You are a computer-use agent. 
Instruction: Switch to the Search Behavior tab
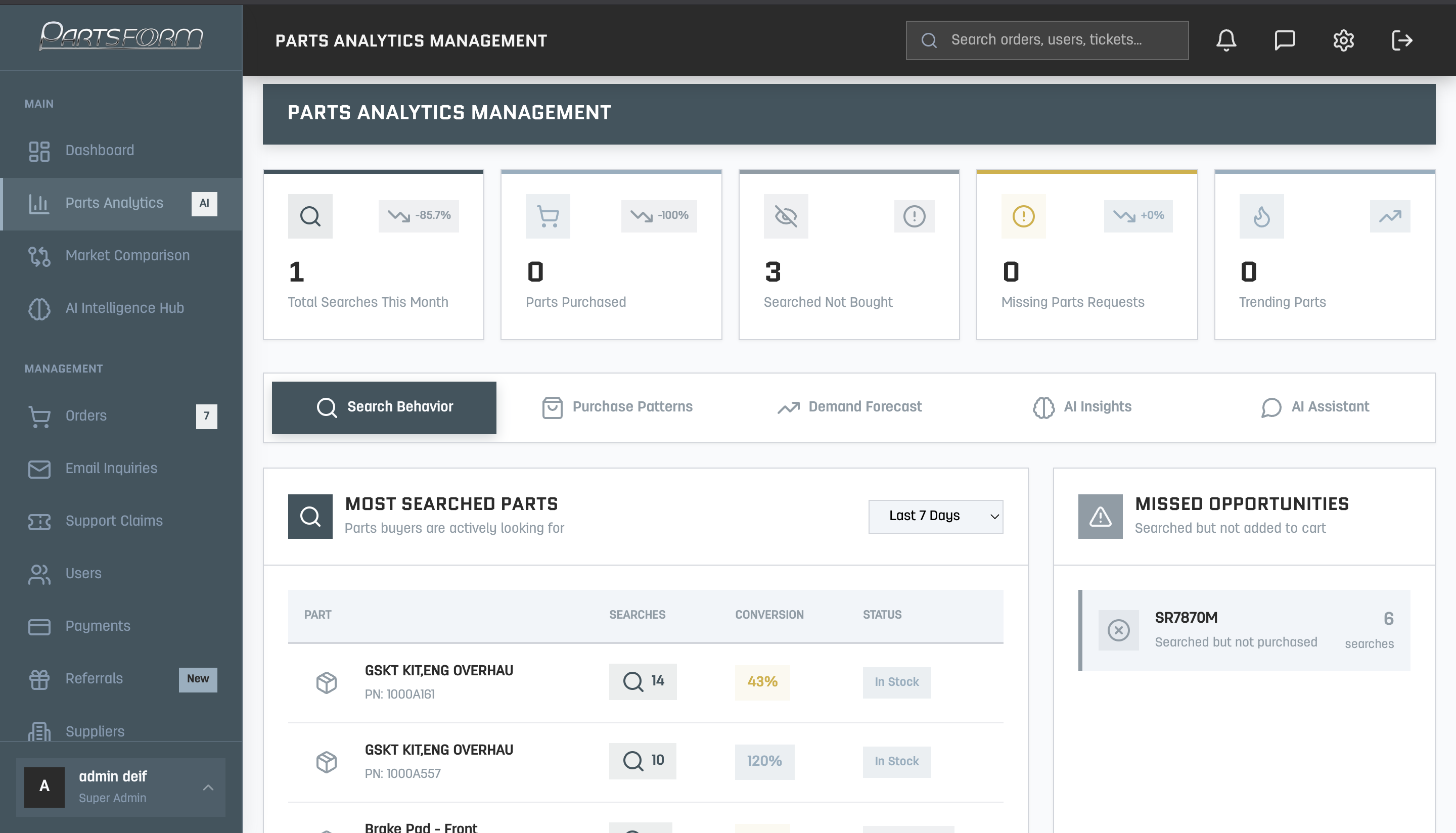point(384,407)
